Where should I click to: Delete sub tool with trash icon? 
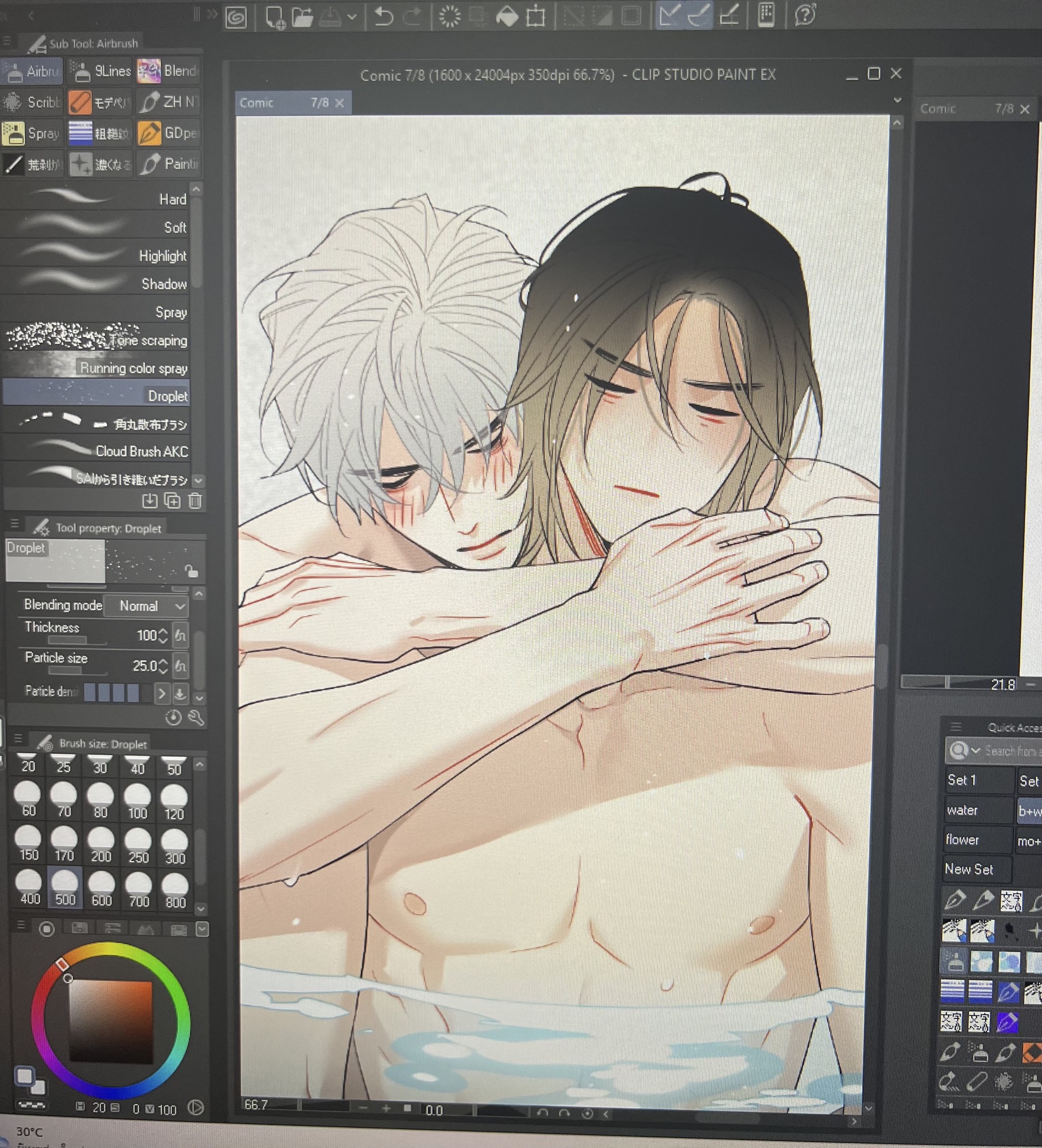pos(195,501)
